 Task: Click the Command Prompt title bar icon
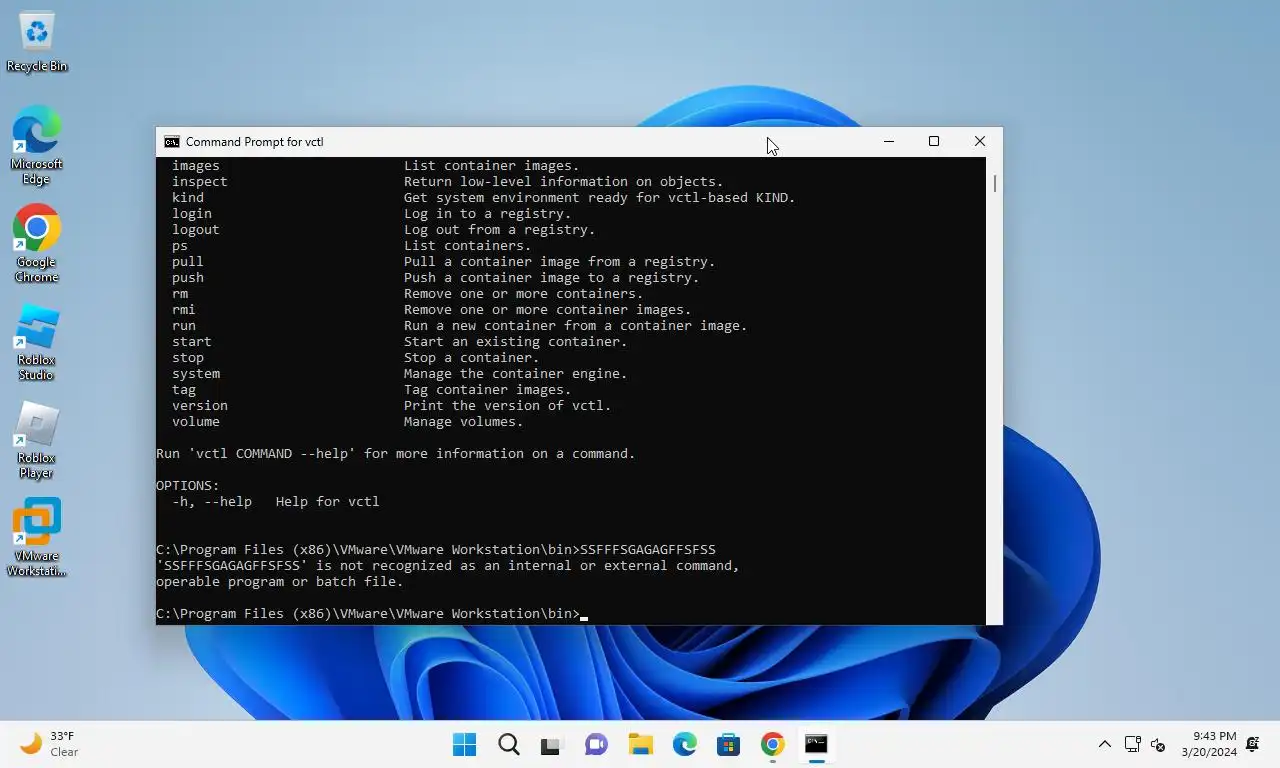point(172,142)
